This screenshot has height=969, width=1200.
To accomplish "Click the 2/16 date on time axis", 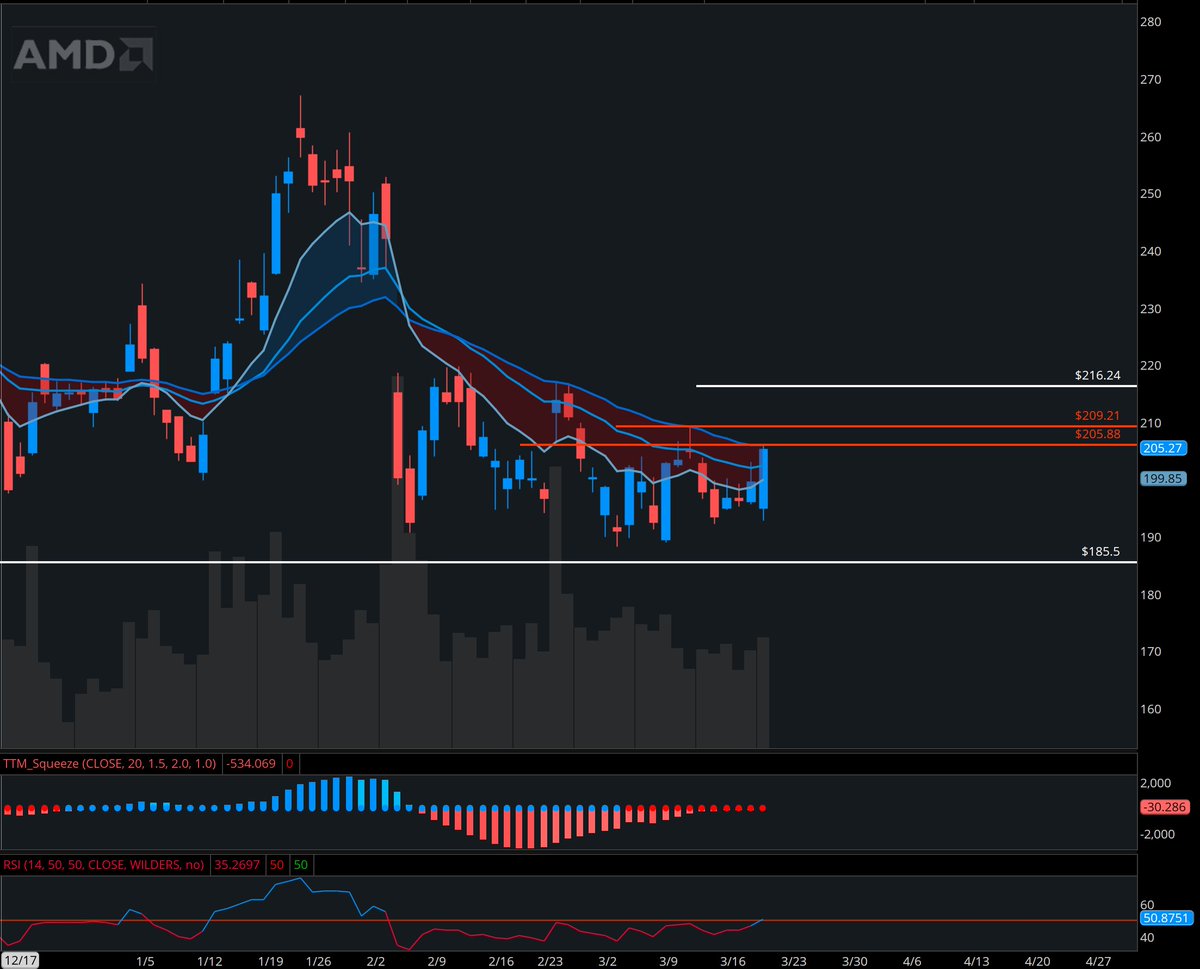I will [x=501, y=960].
